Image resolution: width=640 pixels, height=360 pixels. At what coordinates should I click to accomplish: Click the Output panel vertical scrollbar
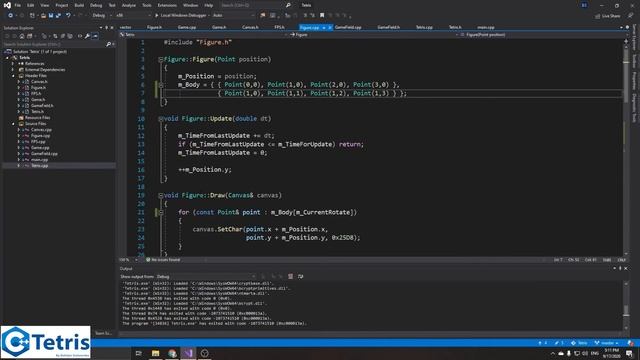coord(626,306)
